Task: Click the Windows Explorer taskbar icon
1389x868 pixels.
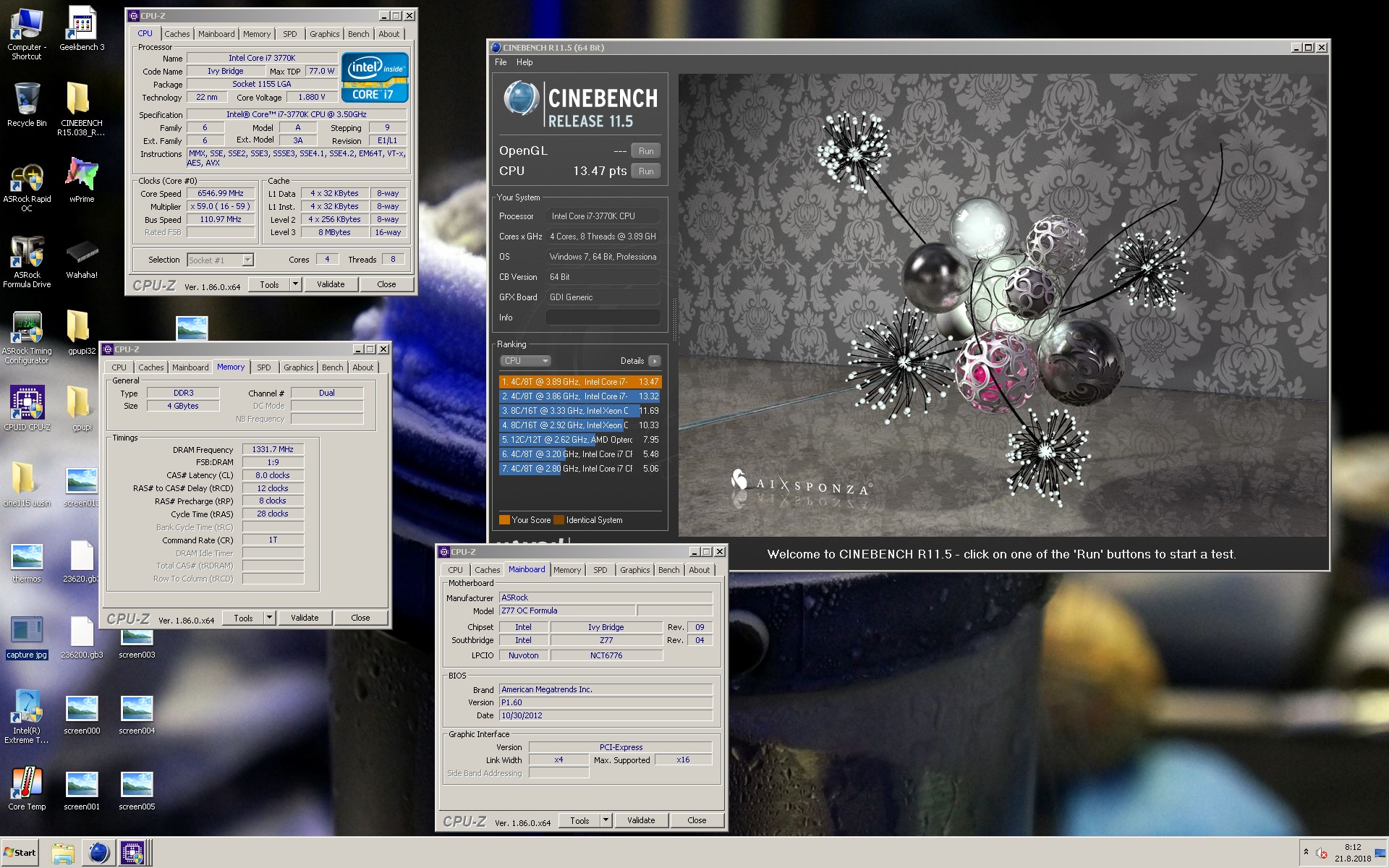Action: tap(63, 853)
